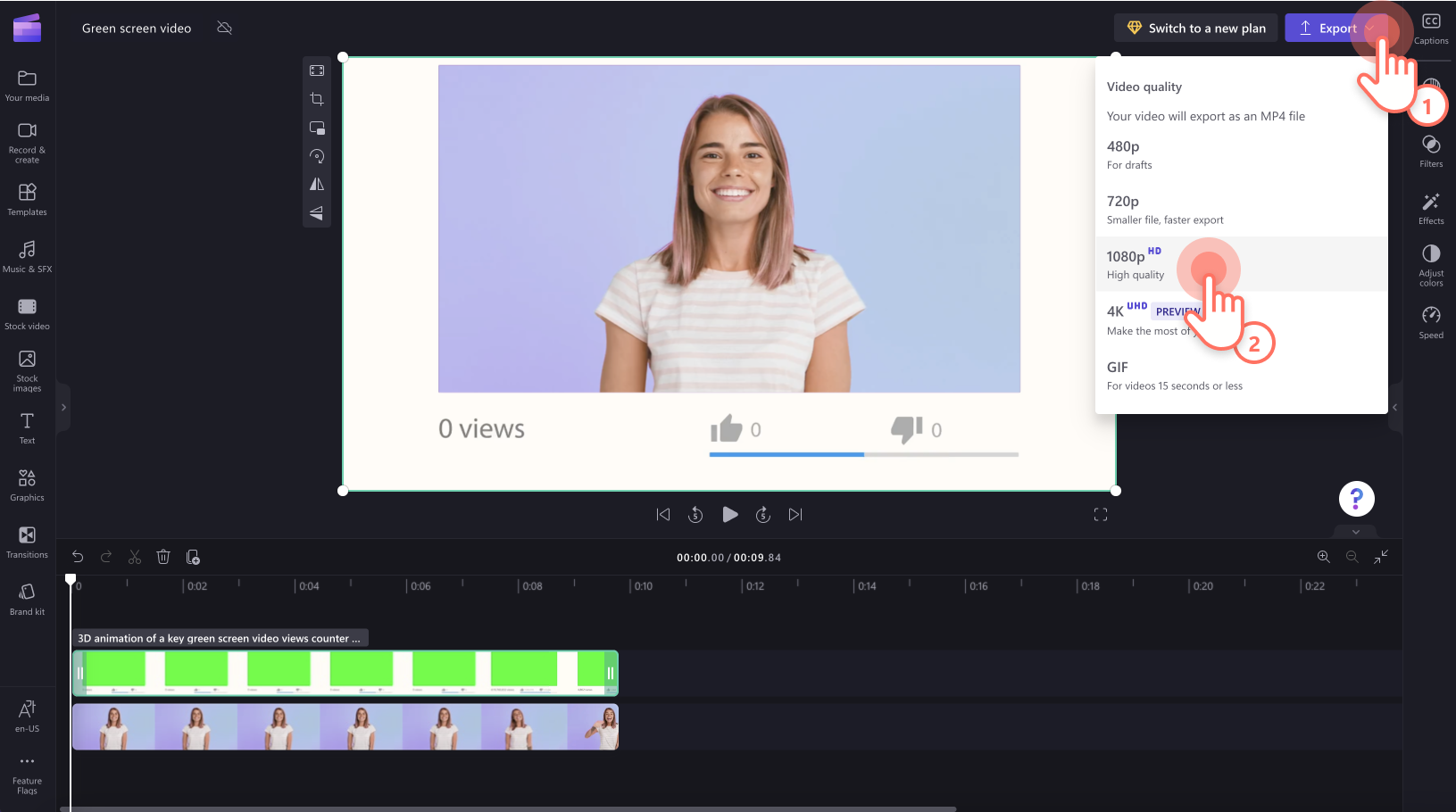Undo the last edit
The width and height of the screenshot is (1456, 812).
pos(78,556)
